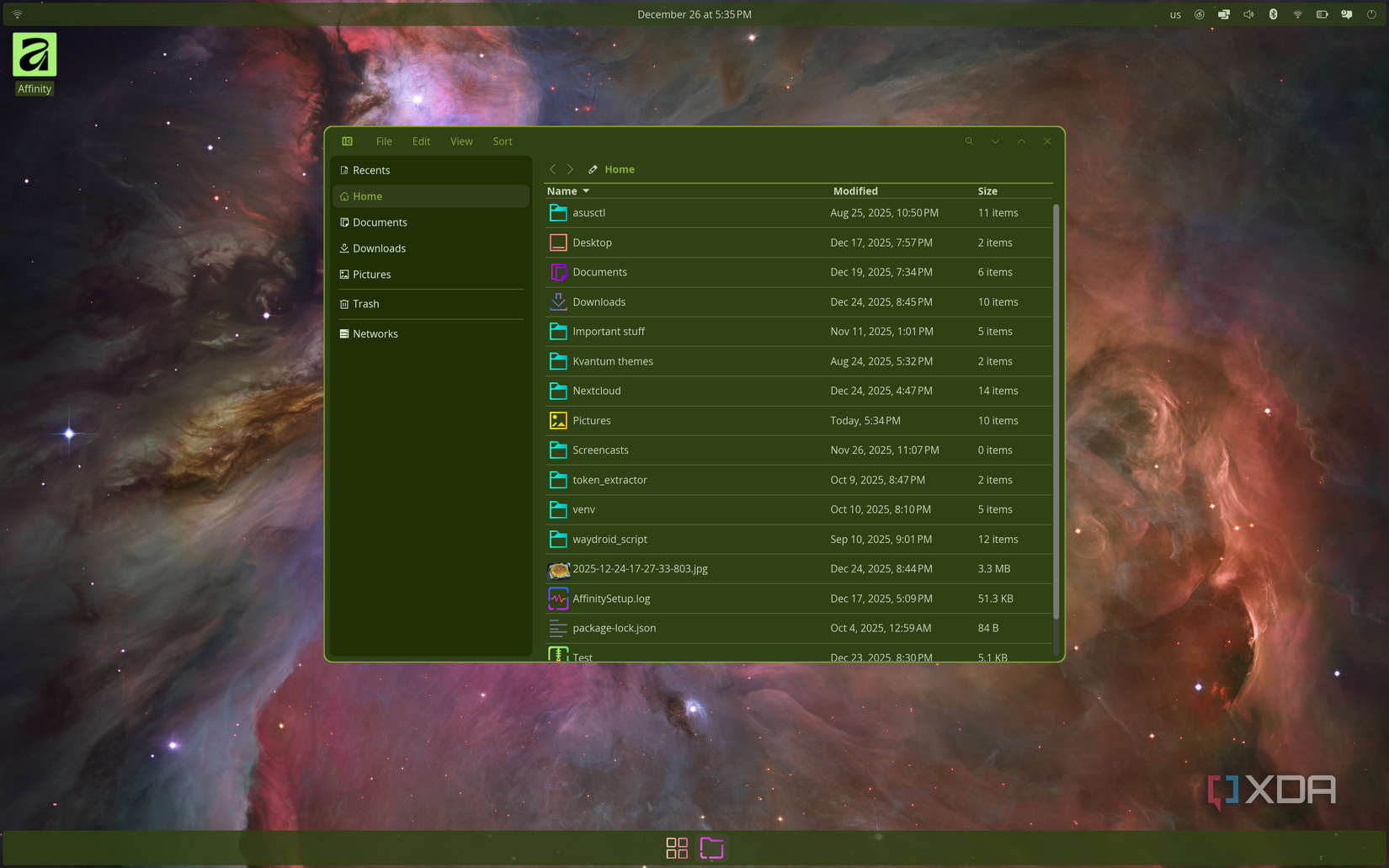Click the pencil icon to edit the path
The height and width of the screenshot is (868, 1389).
pyautogui.click(x=593, y=169)
